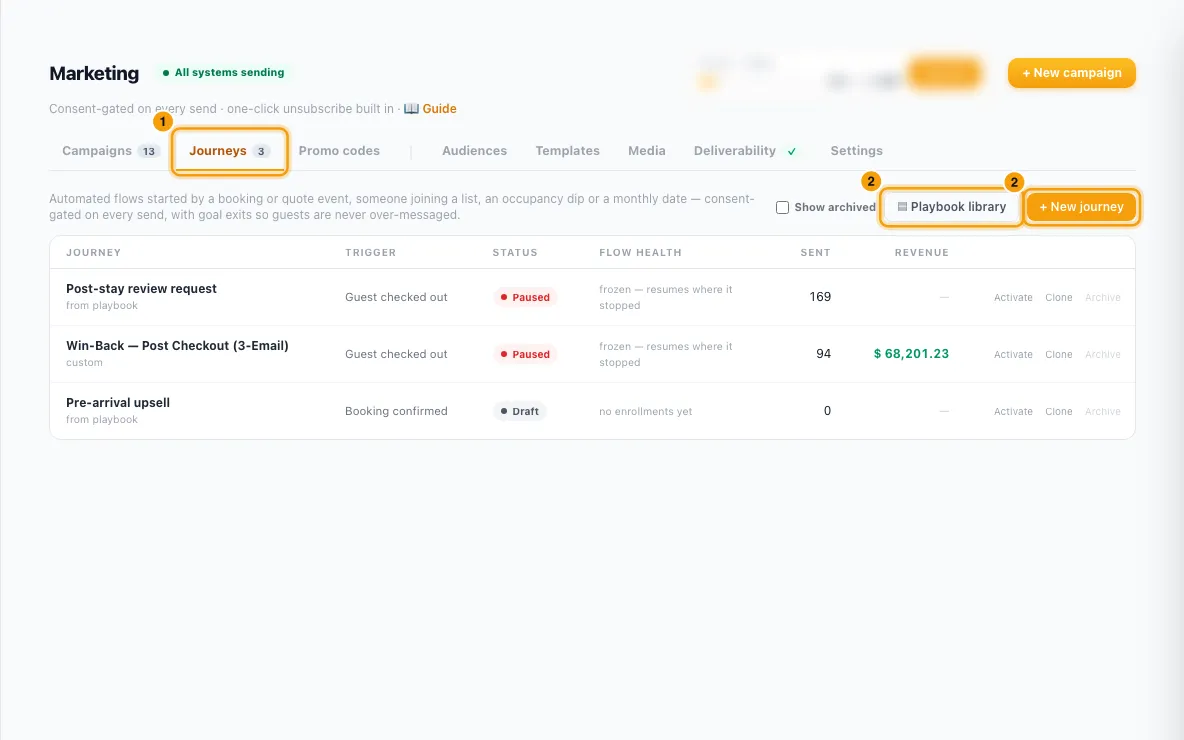
Task: Click the $ 68,201.23 revenue value
Action: click(x=911, y=353)
